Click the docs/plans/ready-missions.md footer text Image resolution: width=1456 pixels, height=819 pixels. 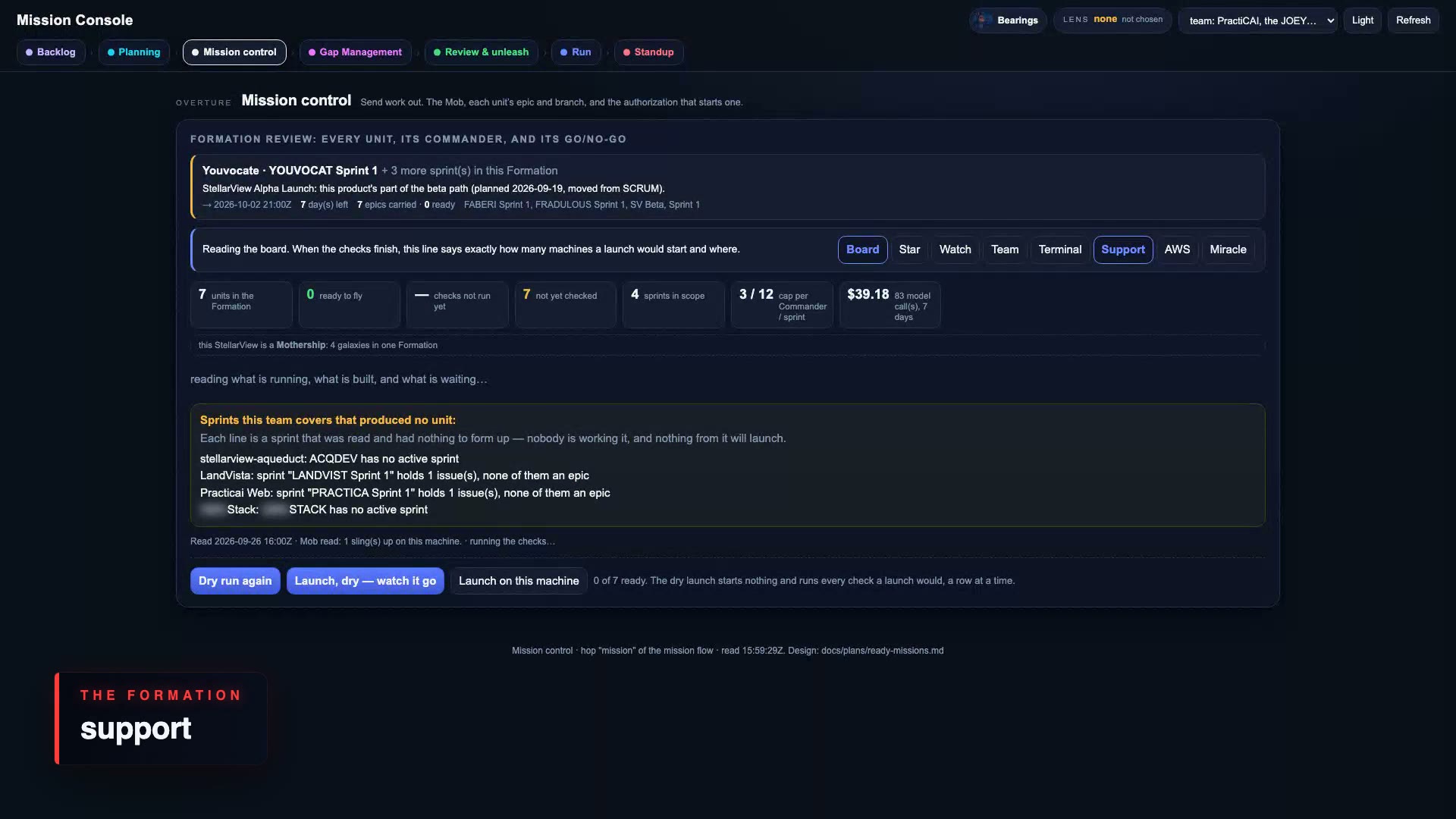882,651
